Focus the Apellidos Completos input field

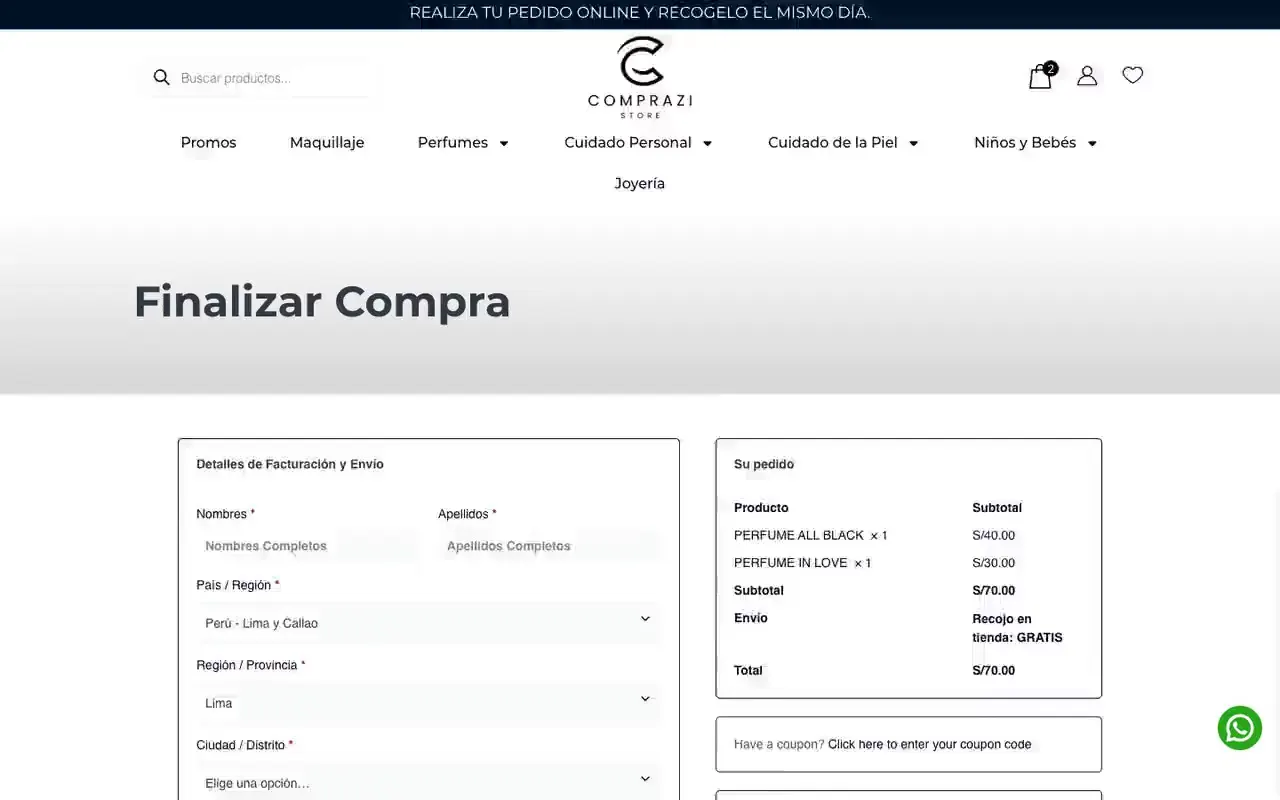pyautogui.click(x=549, y=546)
